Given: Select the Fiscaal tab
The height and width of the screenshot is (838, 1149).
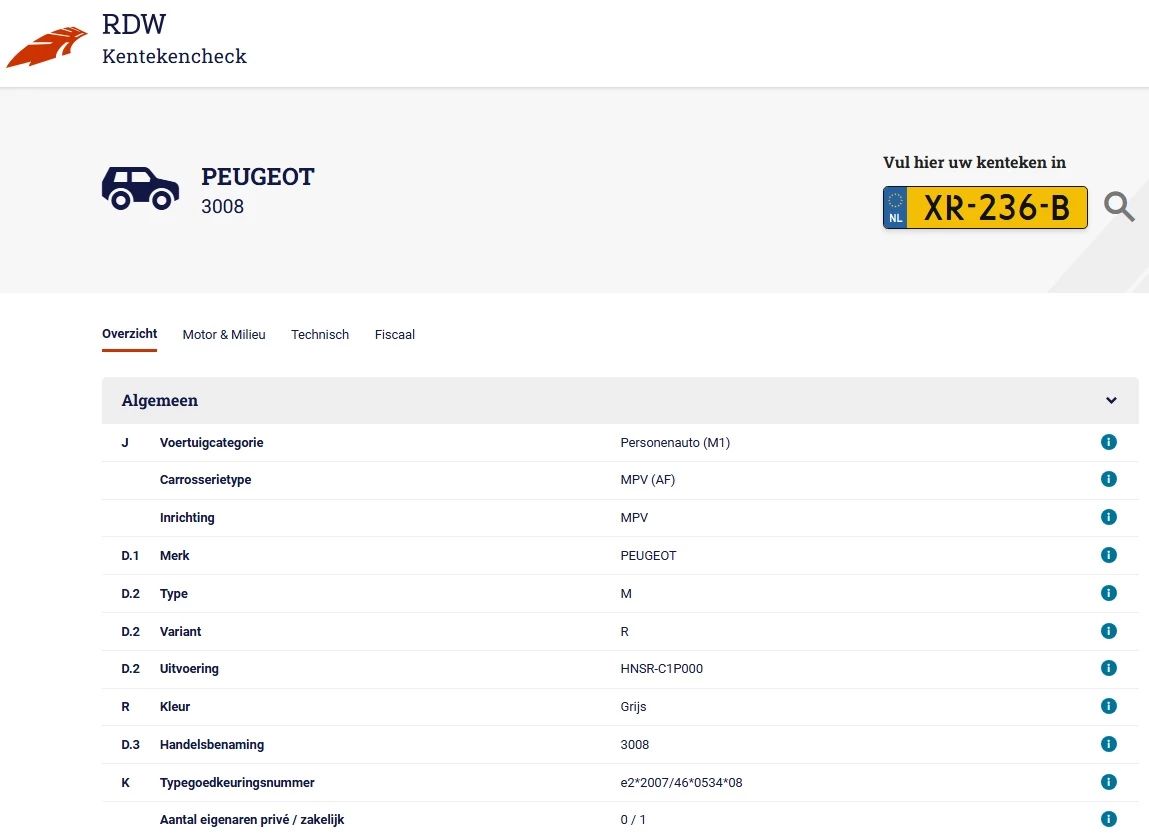Looking at the screenshot, I should coord(394,334).
